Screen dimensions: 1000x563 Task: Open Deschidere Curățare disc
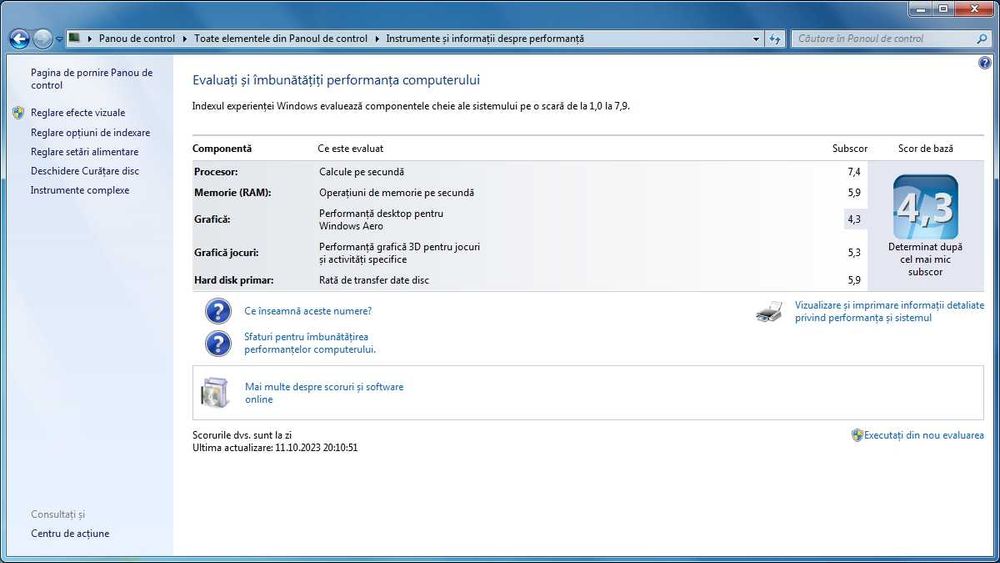click(x=85, y=171)
